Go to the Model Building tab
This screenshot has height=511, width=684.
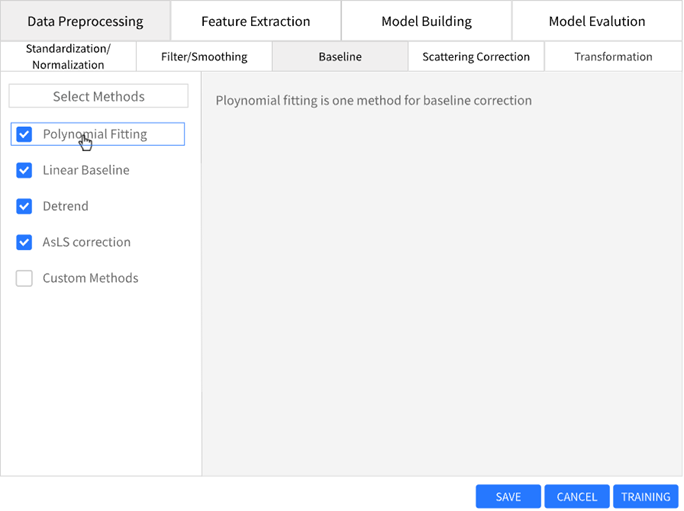coord(426,21)
